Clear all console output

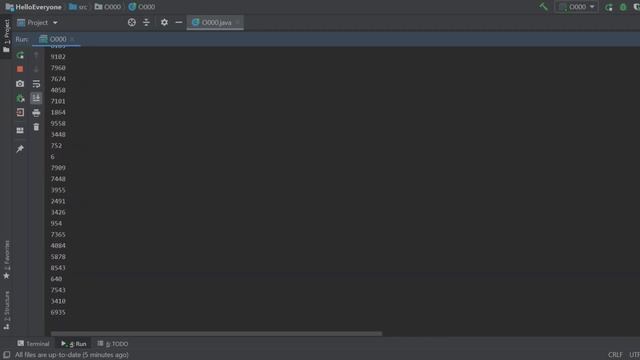coord(36,127)
